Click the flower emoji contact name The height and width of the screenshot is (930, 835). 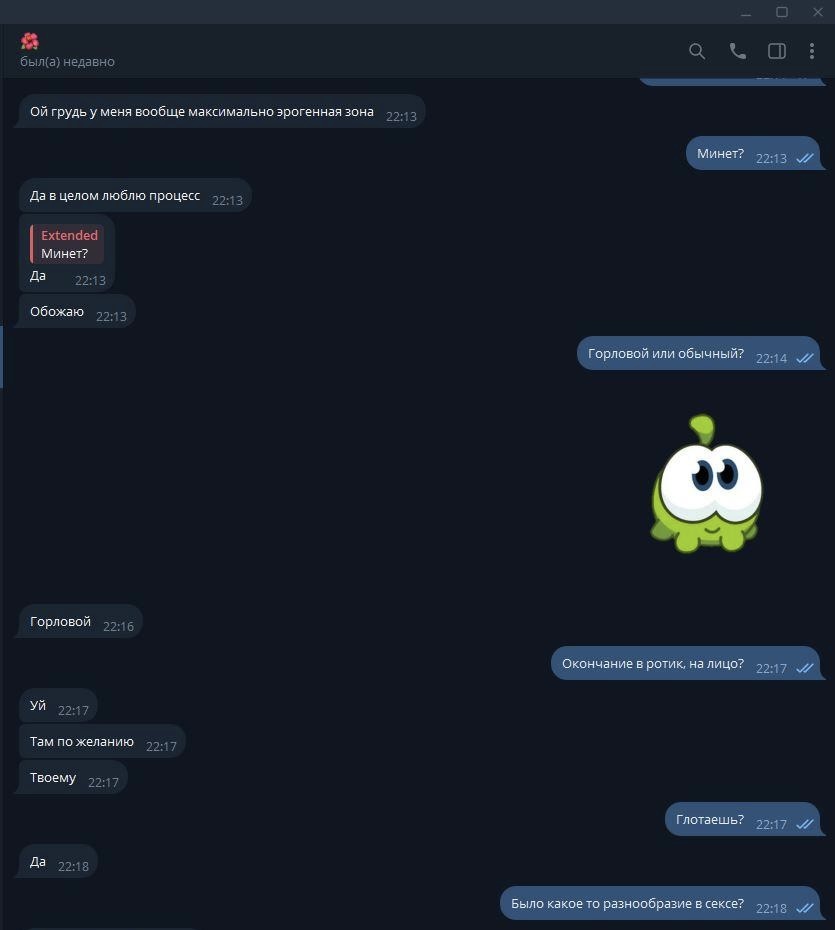pyautogui.click(x=30, y=41)
